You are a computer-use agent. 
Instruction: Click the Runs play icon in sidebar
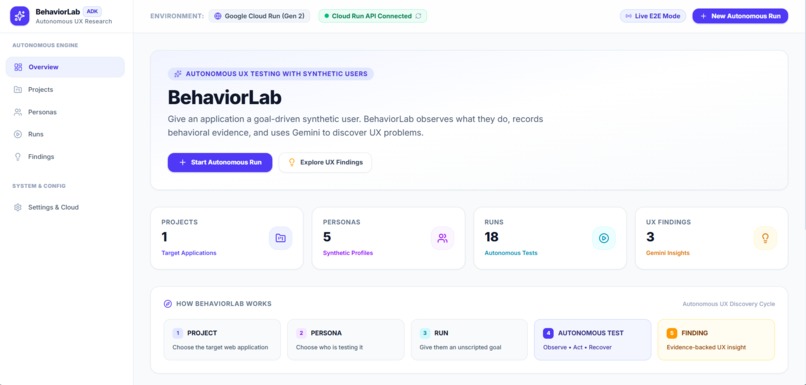click(x=18, y=134)
